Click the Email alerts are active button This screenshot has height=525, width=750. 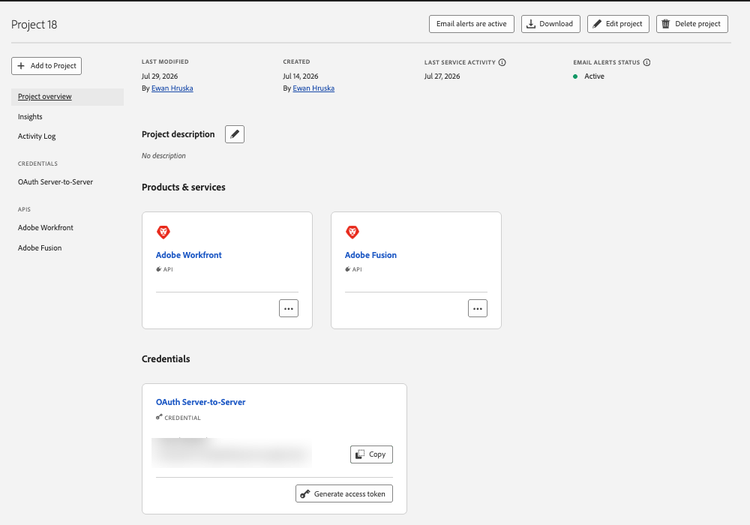pyautogui.click(x=471, y=24)
